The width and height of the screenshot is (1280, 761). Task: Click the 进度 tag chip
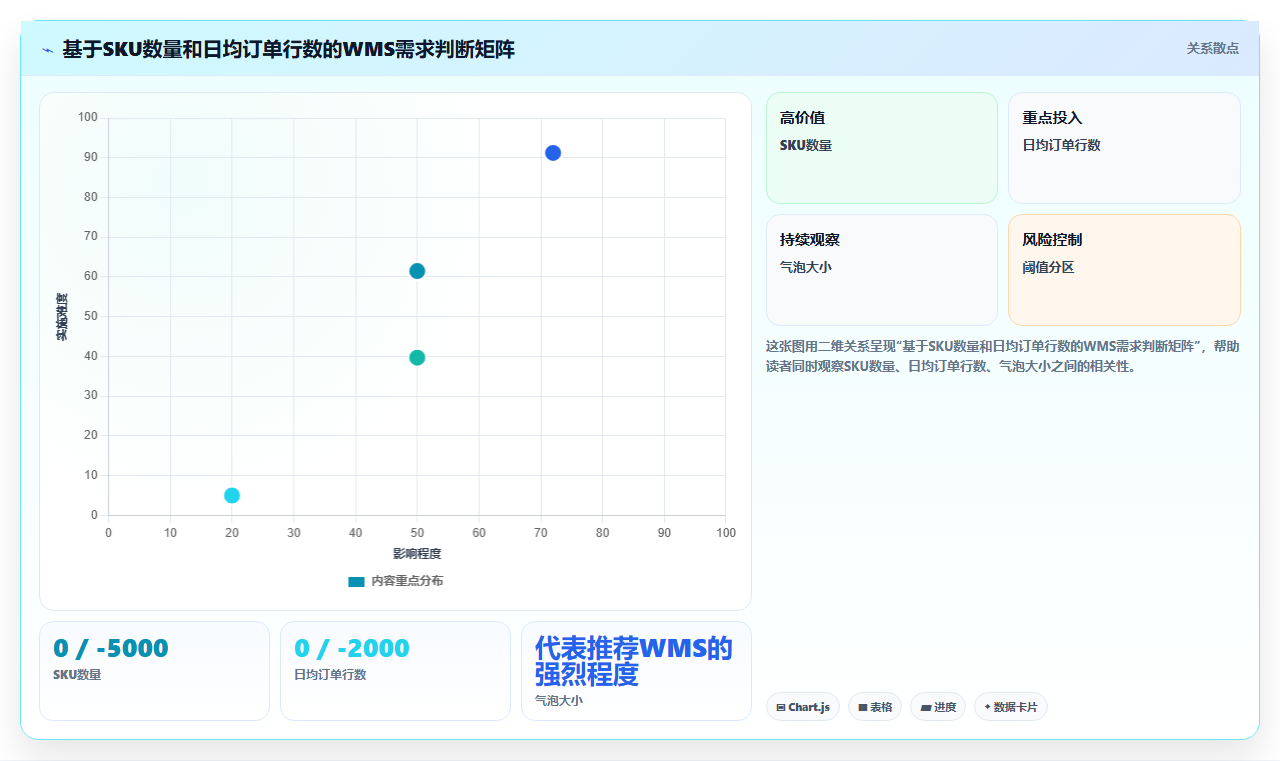(x=938, y=707)
